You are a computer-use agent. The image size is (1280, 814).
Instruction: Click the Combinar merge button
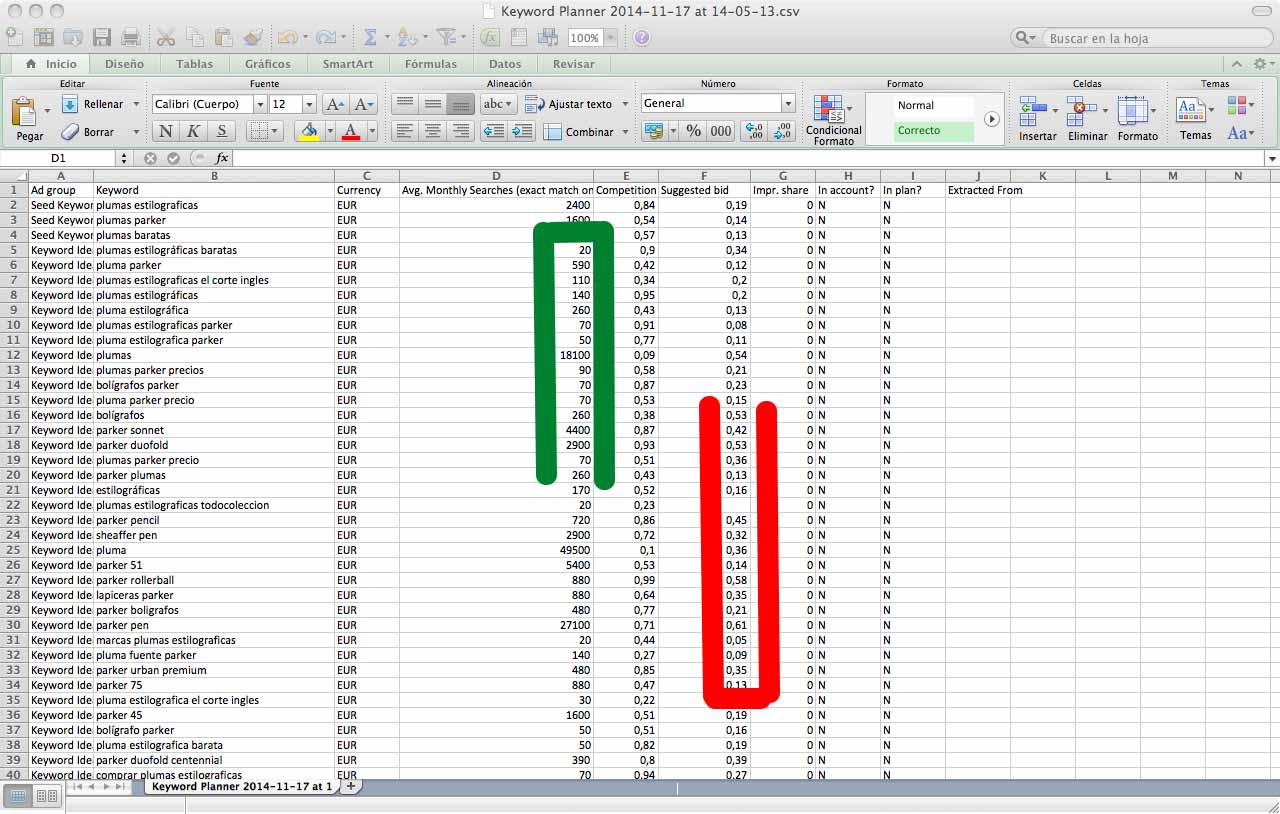pos(579,132)
